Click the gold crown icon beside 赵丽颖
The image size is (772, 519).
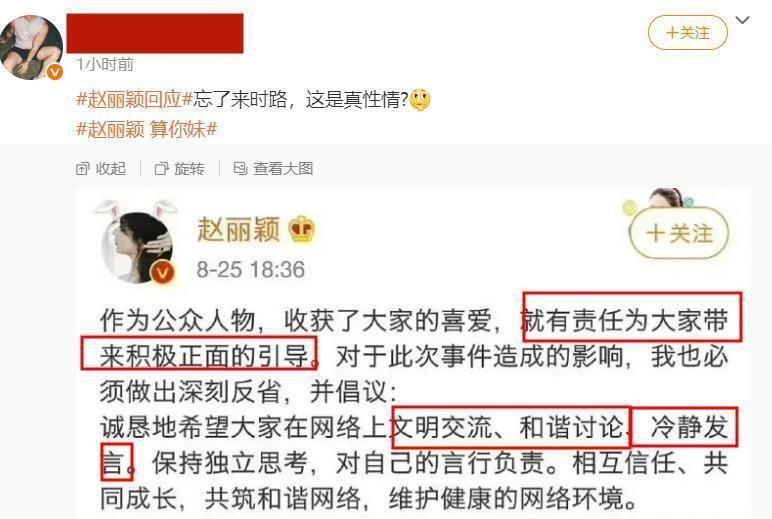[301, 229]
